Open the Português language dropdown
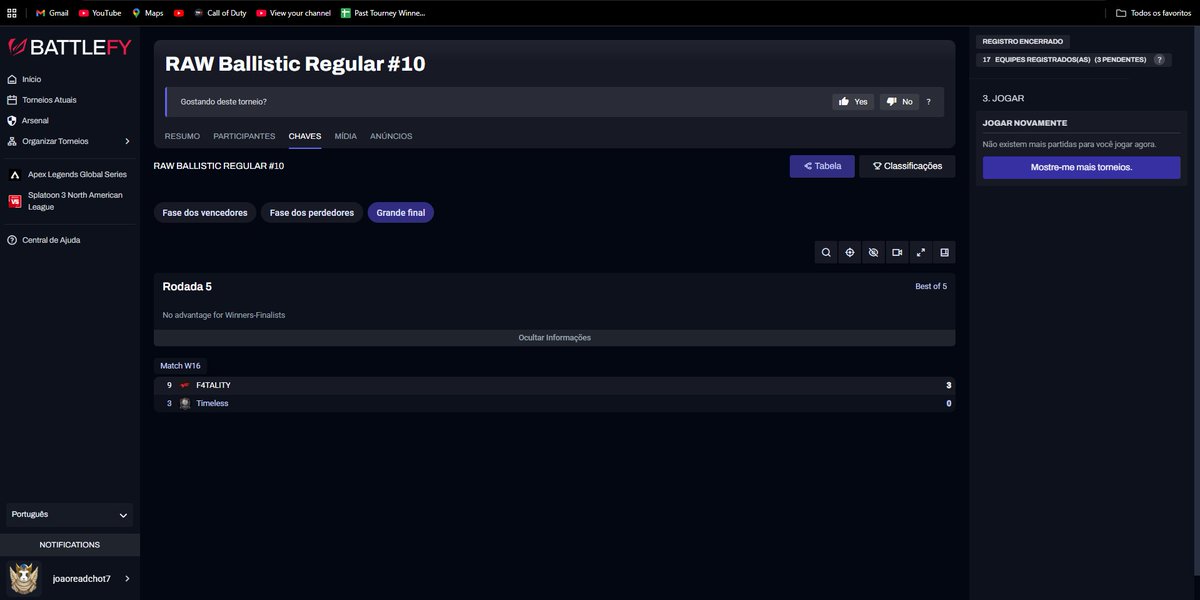 click(70, 515)
